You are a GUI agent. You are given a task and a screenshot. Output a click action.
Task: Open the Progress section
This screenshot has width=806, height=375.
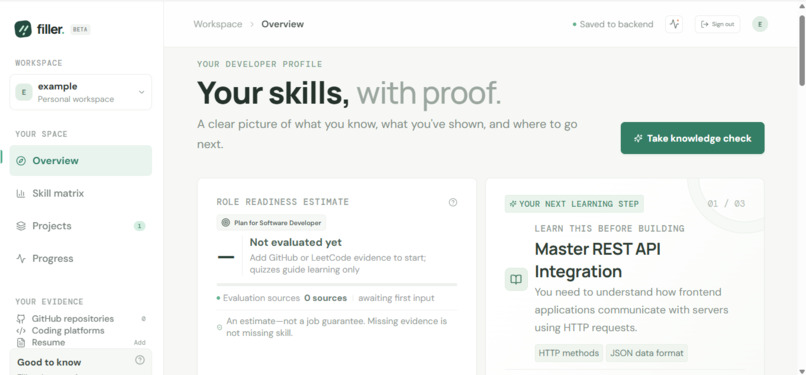tap(81, 258)
